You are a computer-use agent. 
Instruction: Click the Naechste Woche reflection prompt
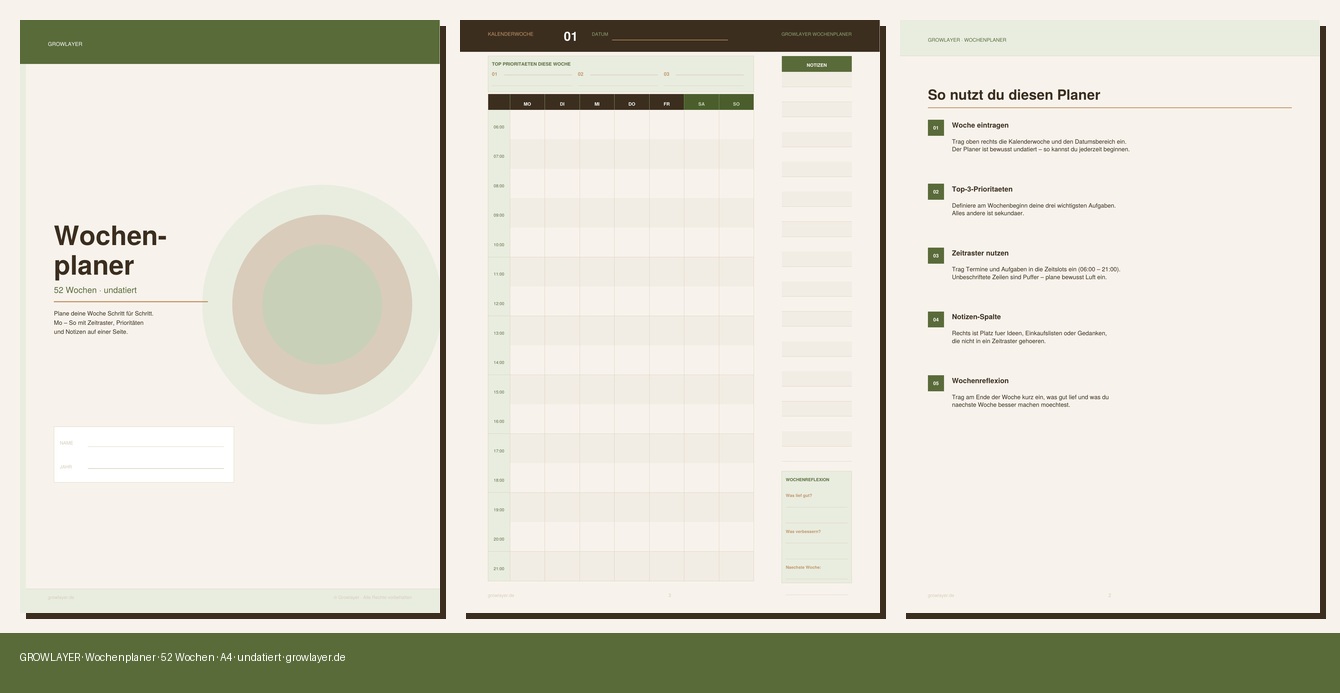coord(804,565)
